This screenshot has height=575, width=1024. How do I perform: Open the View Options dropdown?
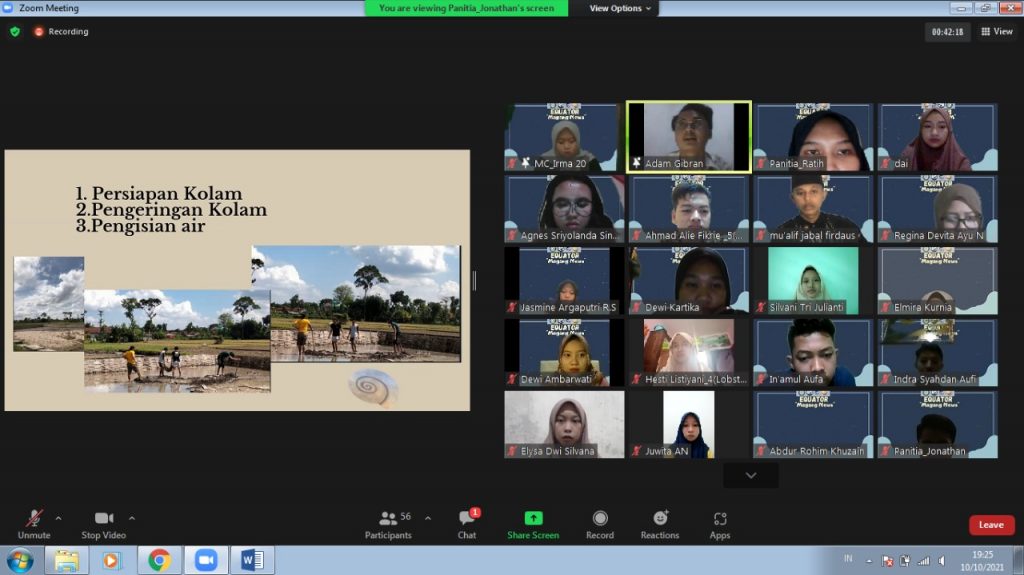click(620, 8)
